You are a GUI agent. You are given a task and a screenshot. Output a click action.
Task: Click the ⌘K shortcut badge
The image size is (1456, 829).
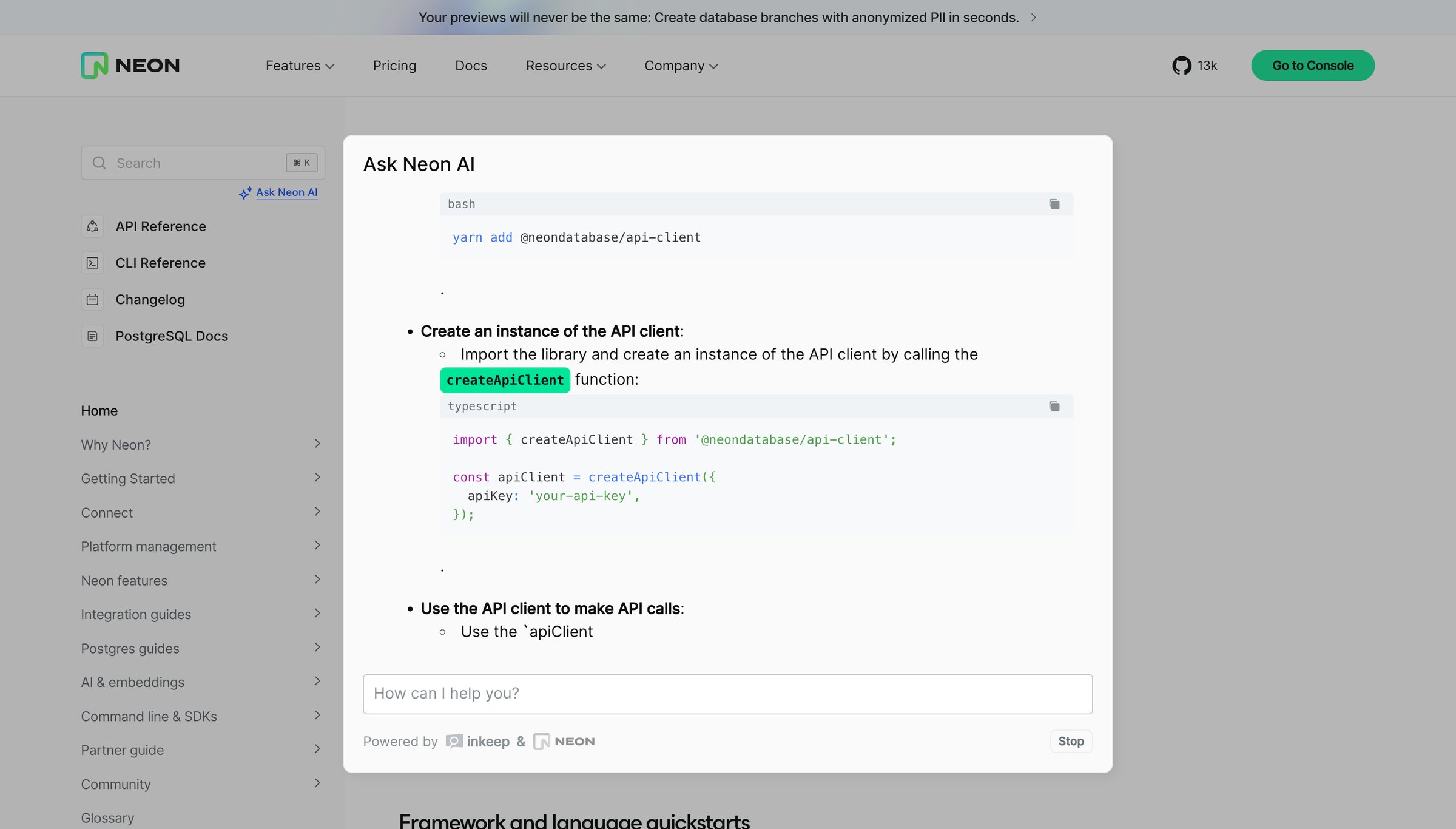302,163
